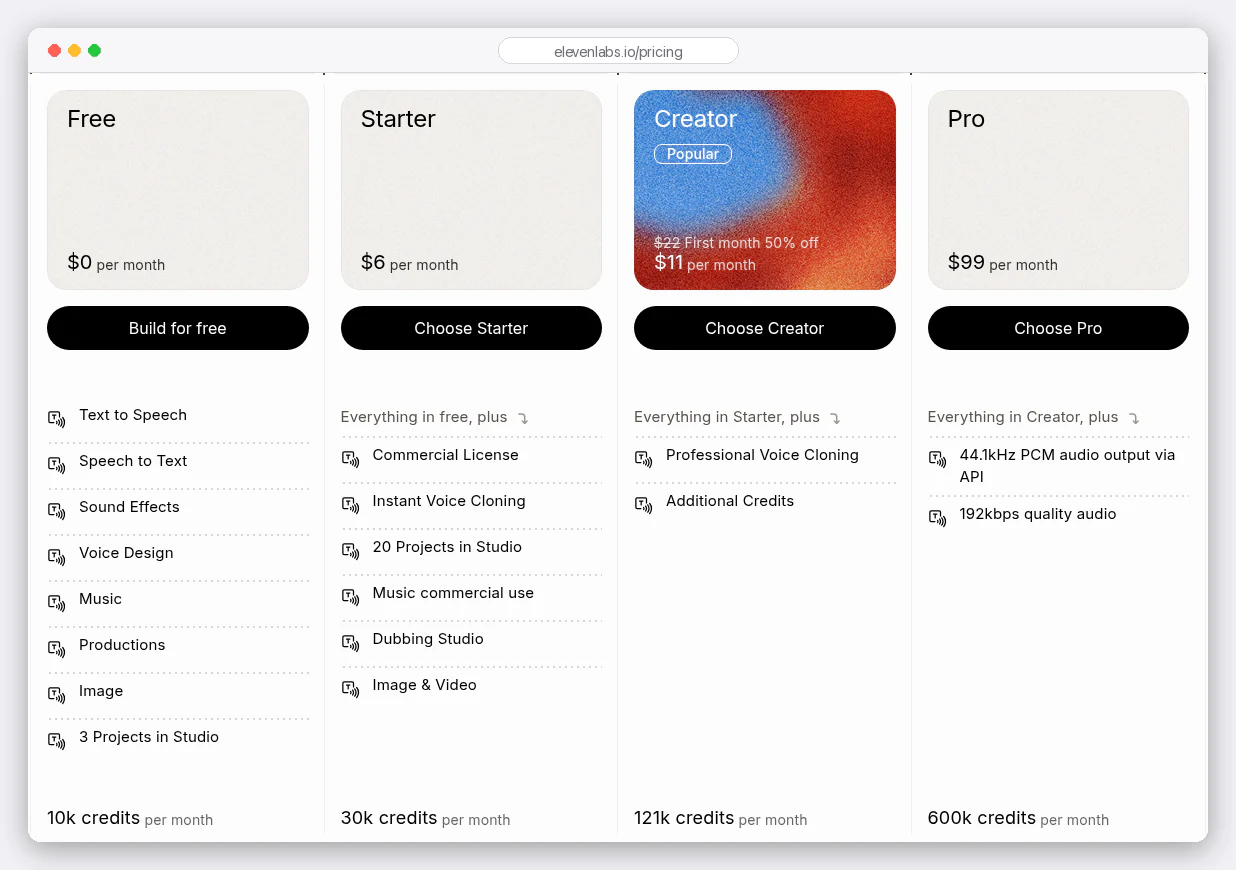The image size is (1236, 870).
Task: Click the arrow after Everything in Starter, plus
Action: tap(836, 418)
